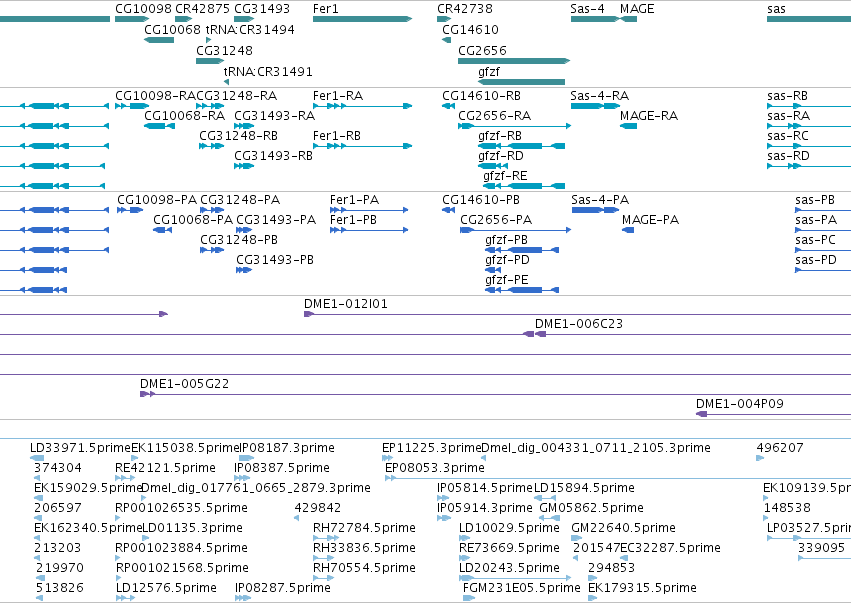Click protein sas-PD label

(x=816, y=259)
